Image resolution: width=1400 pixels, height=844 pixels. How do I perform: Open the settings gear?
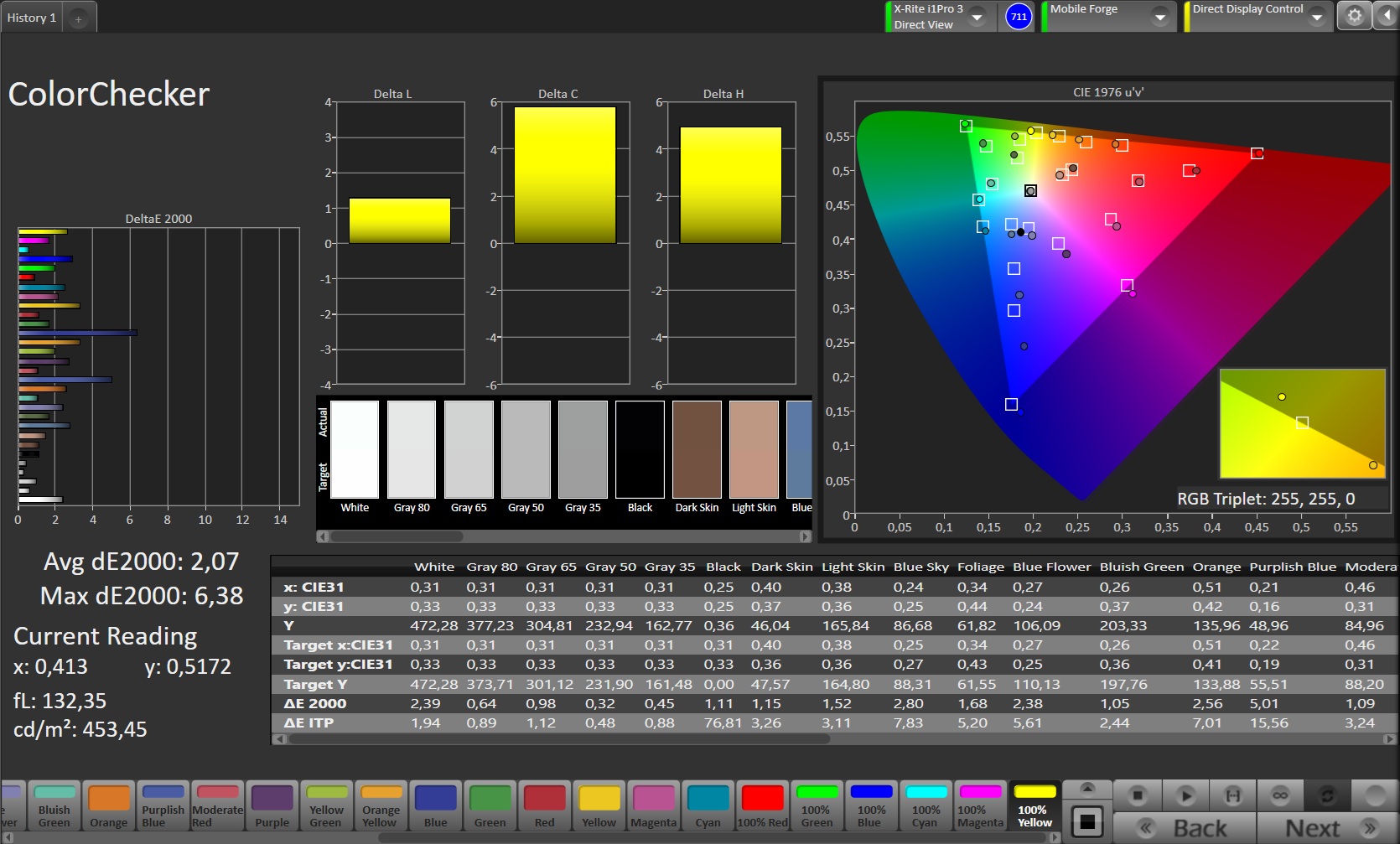tap(1354, 16)
